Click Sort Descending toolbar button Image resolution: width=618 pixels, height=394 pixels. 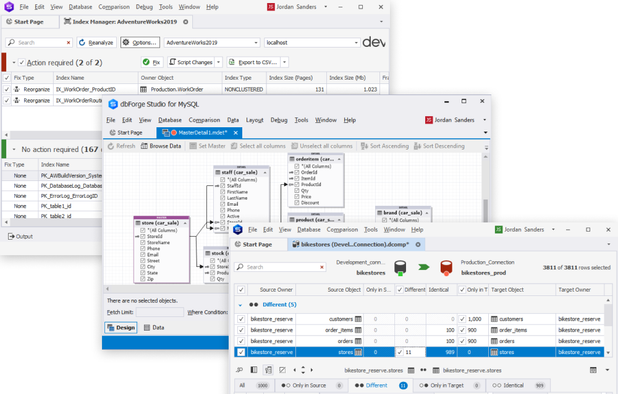tap(439, 146)
